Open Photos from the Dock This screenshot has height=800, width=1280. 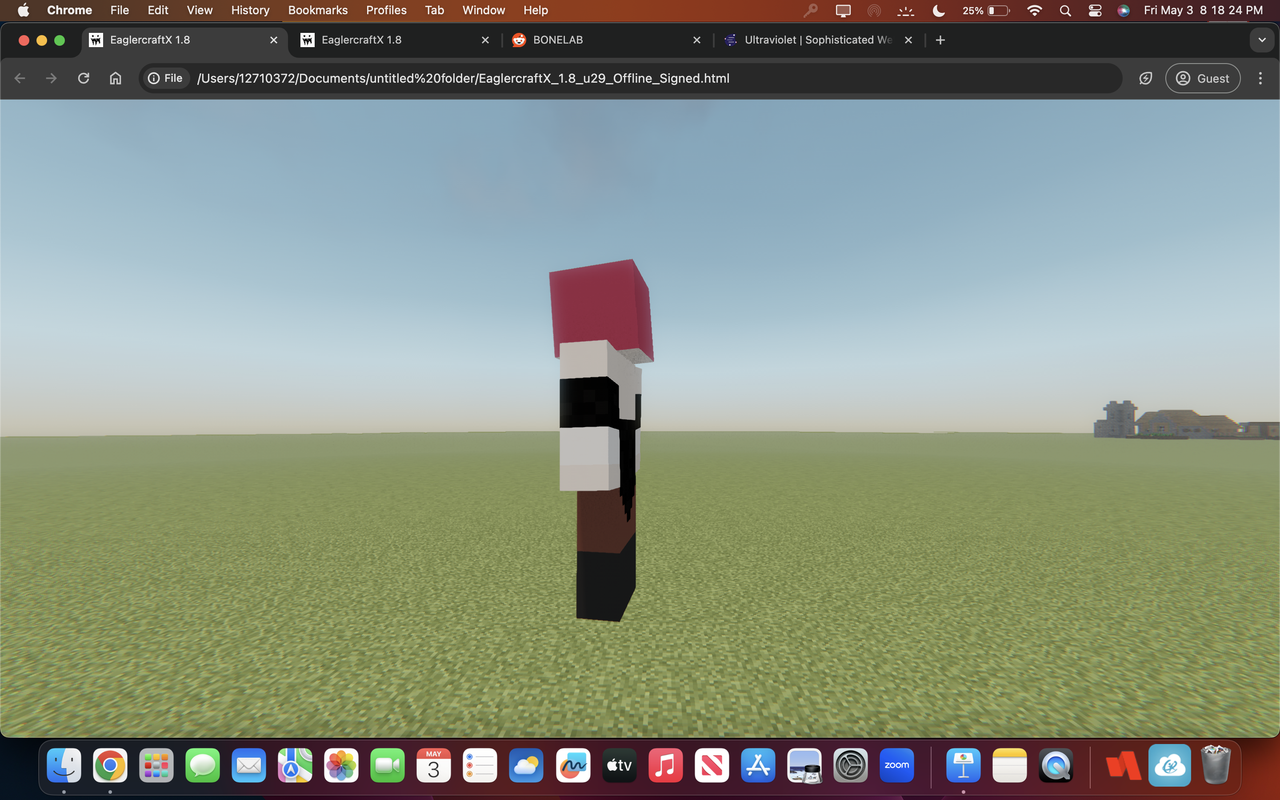[x=341, y=766]
